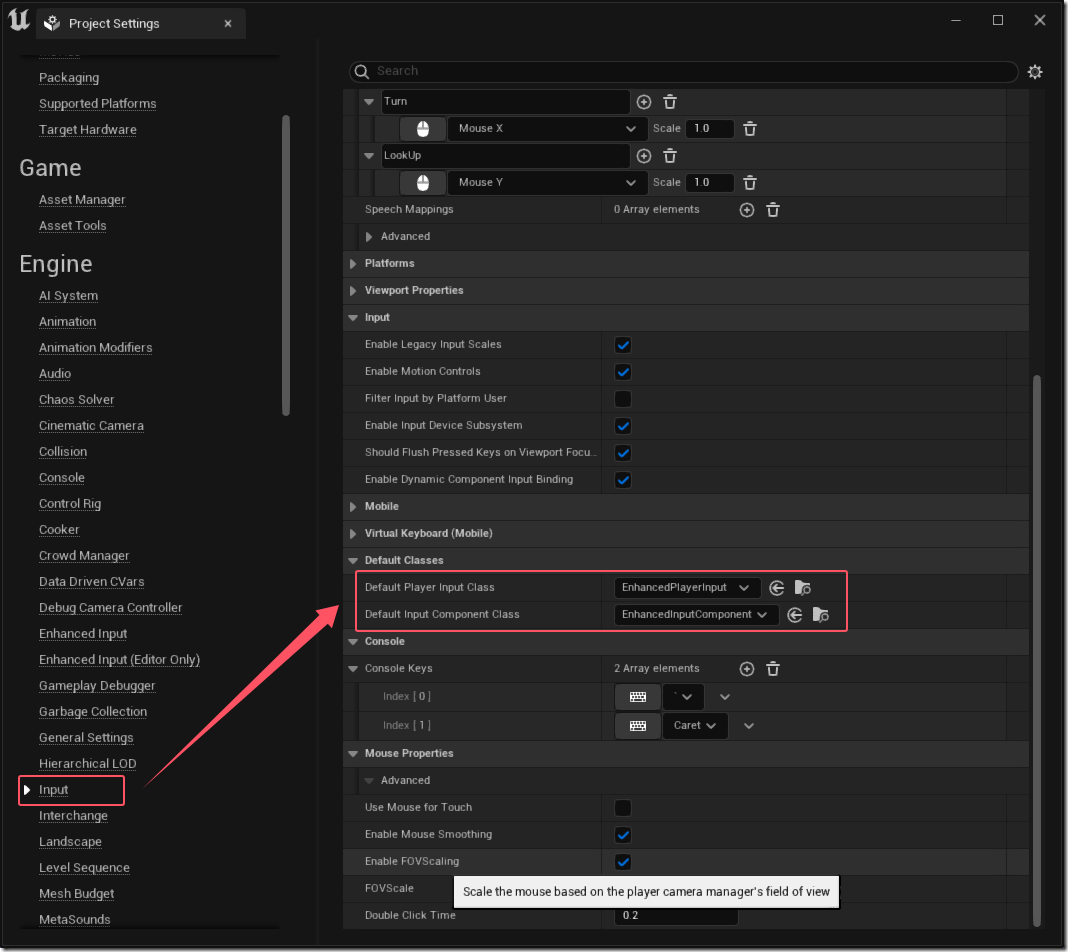Remove all Console Keys array elements

pos(773,669)
